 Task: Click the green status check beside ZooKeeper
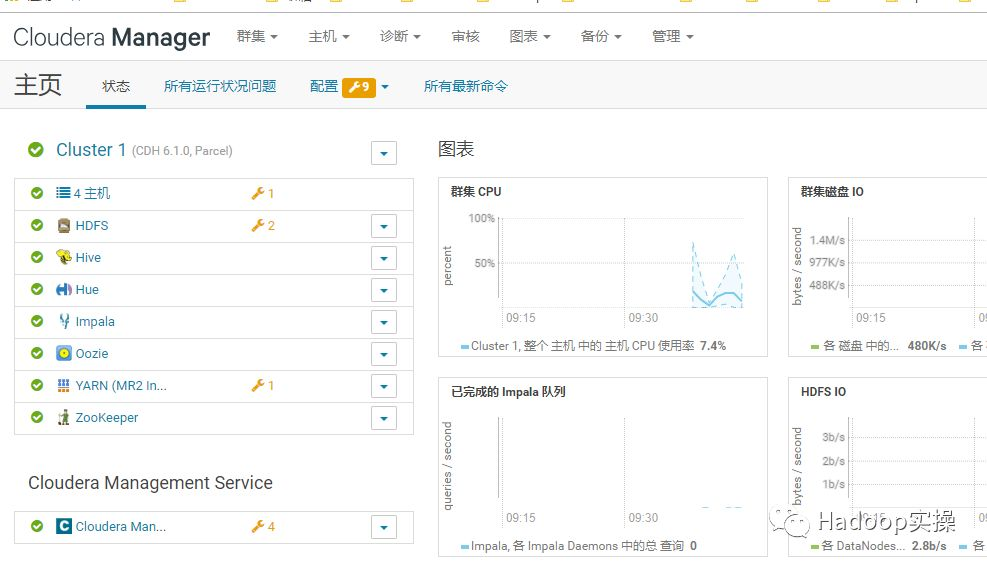[37, 417]
